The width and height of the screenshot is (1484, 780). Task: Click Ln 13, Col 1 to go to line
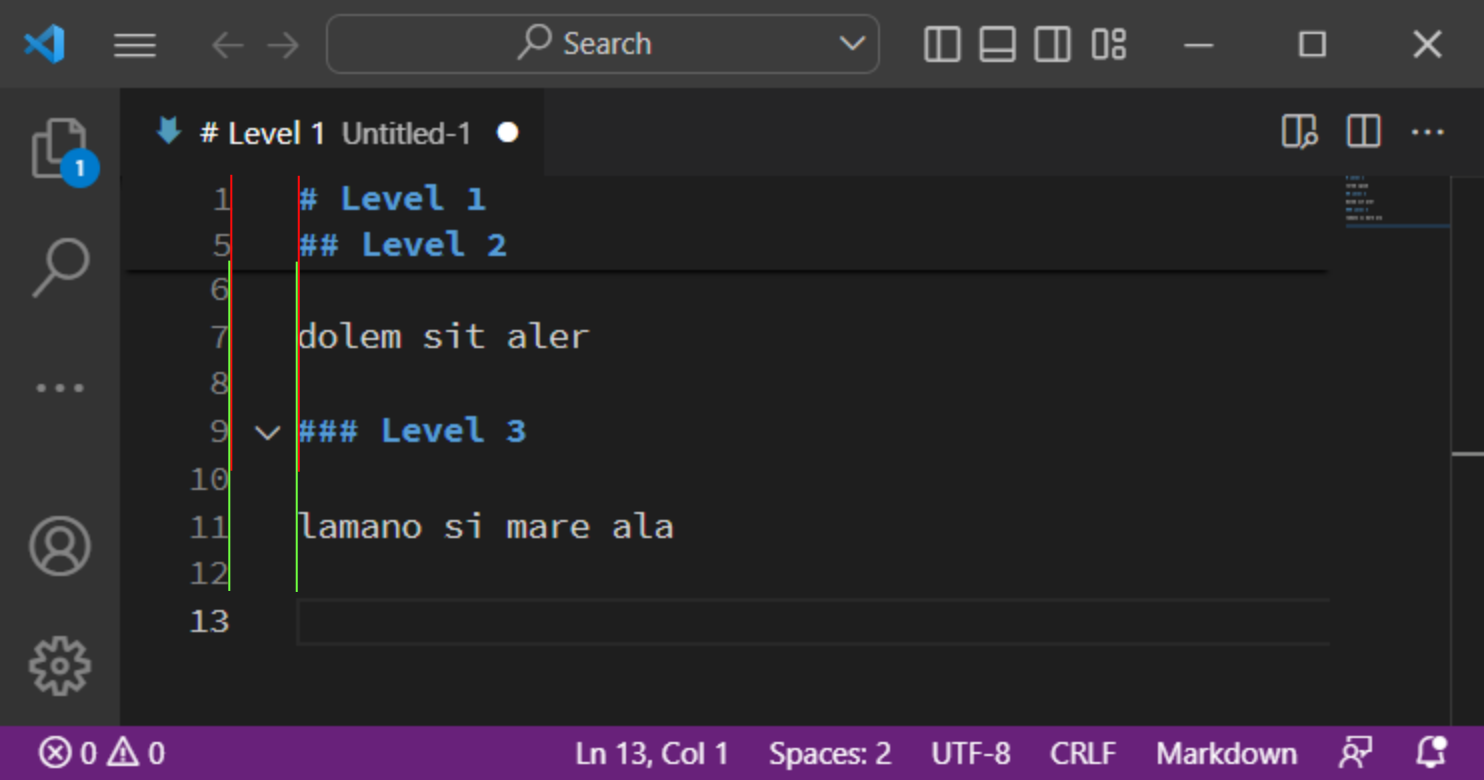(x=652, y=753)
